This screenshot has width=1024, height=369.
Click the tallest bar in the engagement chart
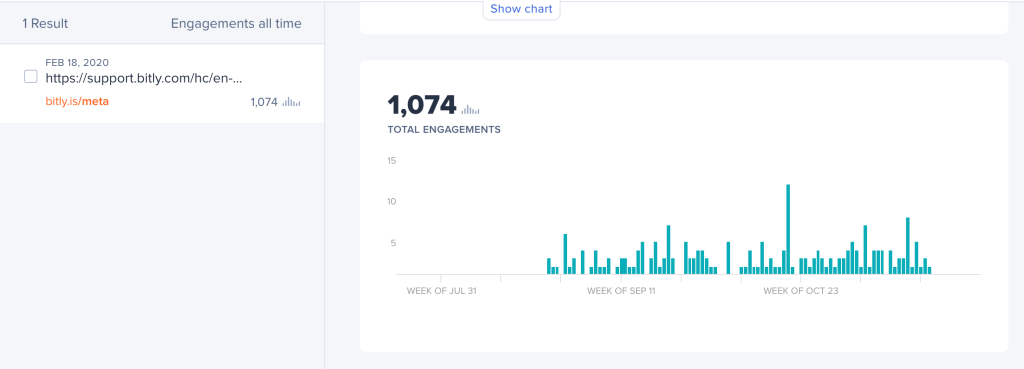coord(788,229)
